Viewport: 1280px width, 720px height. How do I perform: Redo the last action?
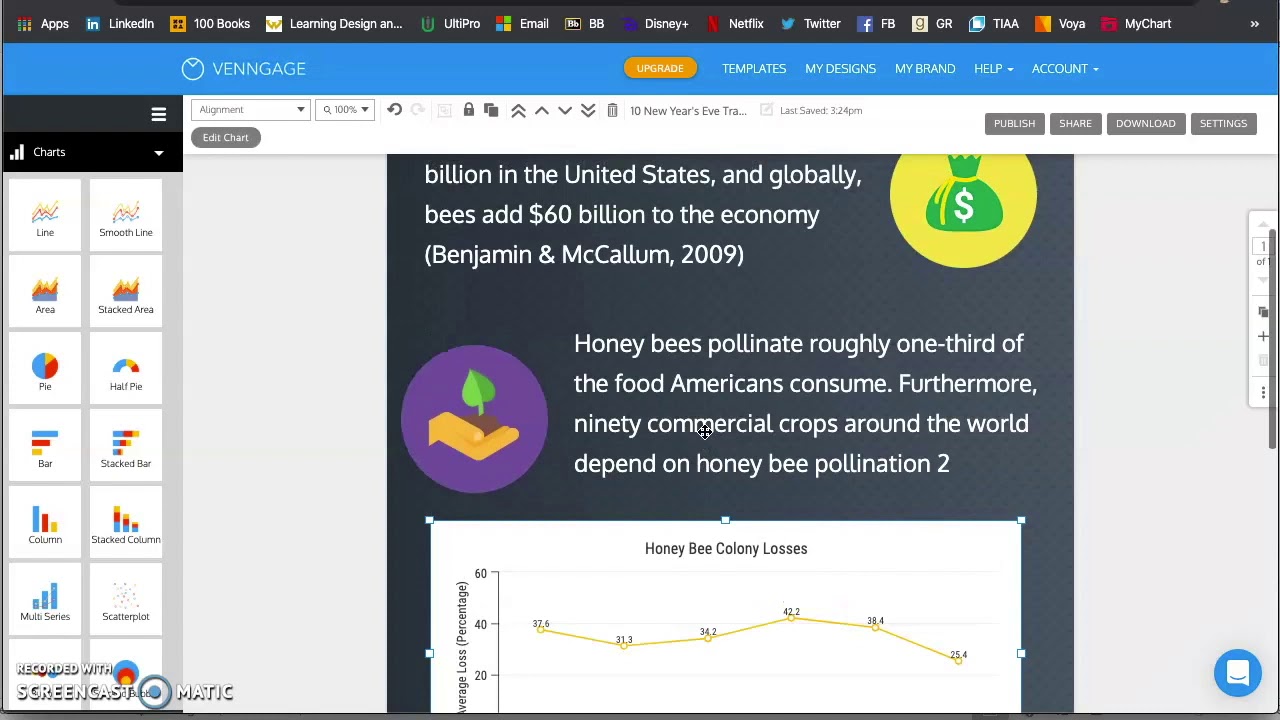[x=418, y=110]
